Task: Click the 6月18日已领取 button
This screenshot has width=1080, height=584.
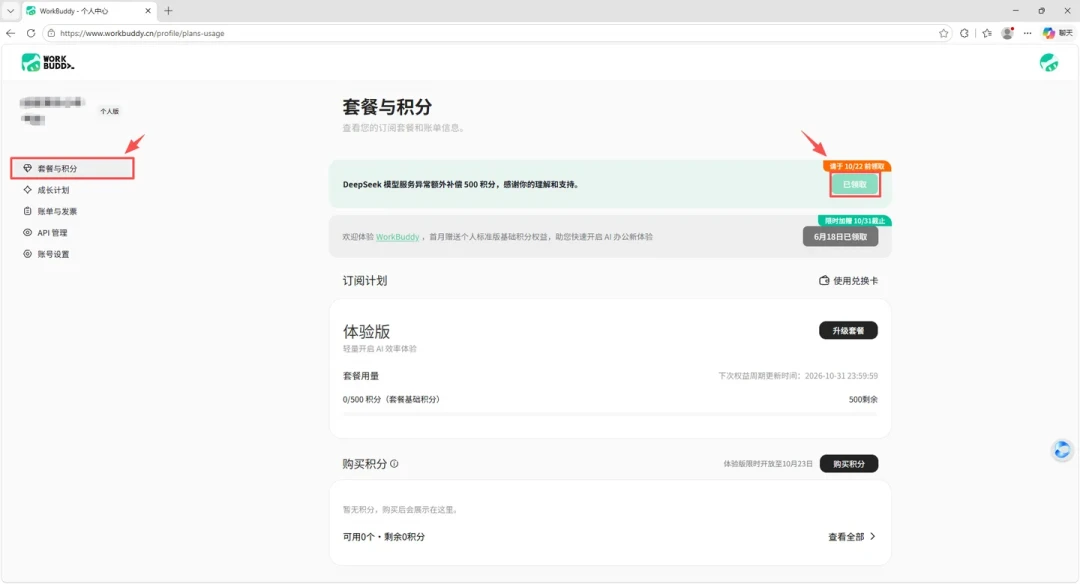Action: 840,237
